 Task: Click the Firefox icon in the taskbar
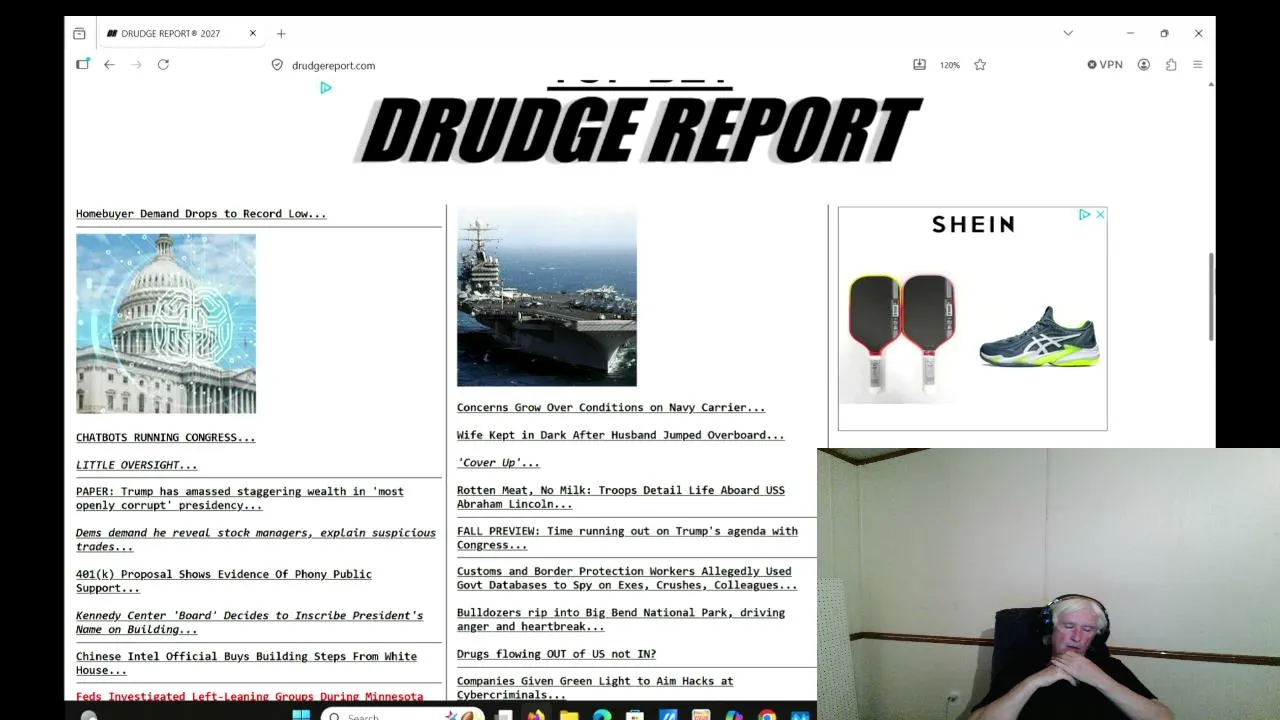pyautogui.click(x=537, y=715)
